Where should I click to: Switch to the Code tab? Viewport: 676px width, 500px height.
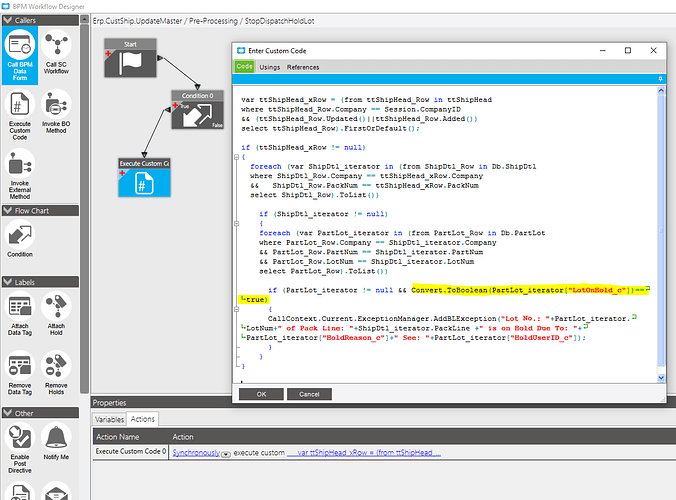point(244,66)
